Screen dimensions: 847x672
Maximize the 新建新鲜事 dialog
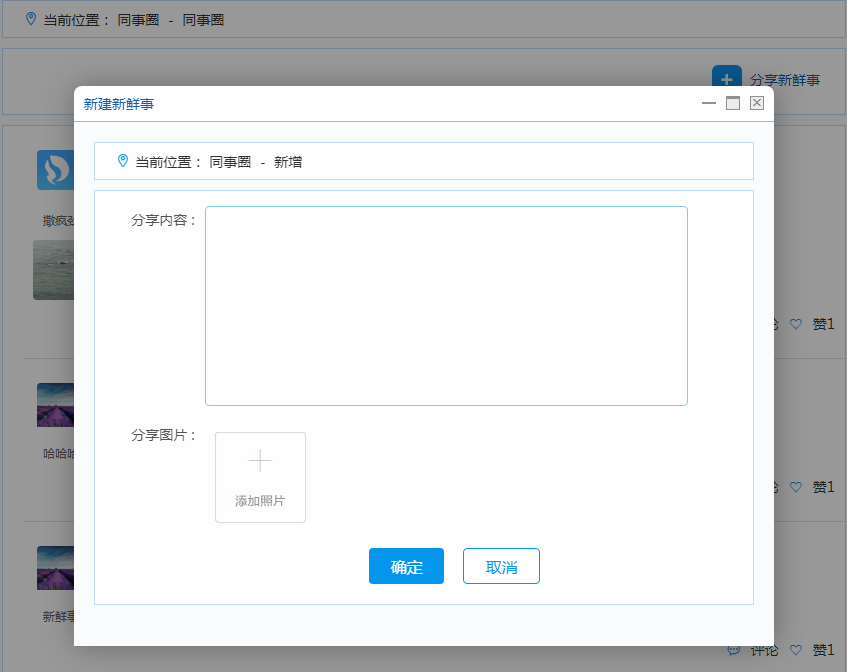pos(733,103)
